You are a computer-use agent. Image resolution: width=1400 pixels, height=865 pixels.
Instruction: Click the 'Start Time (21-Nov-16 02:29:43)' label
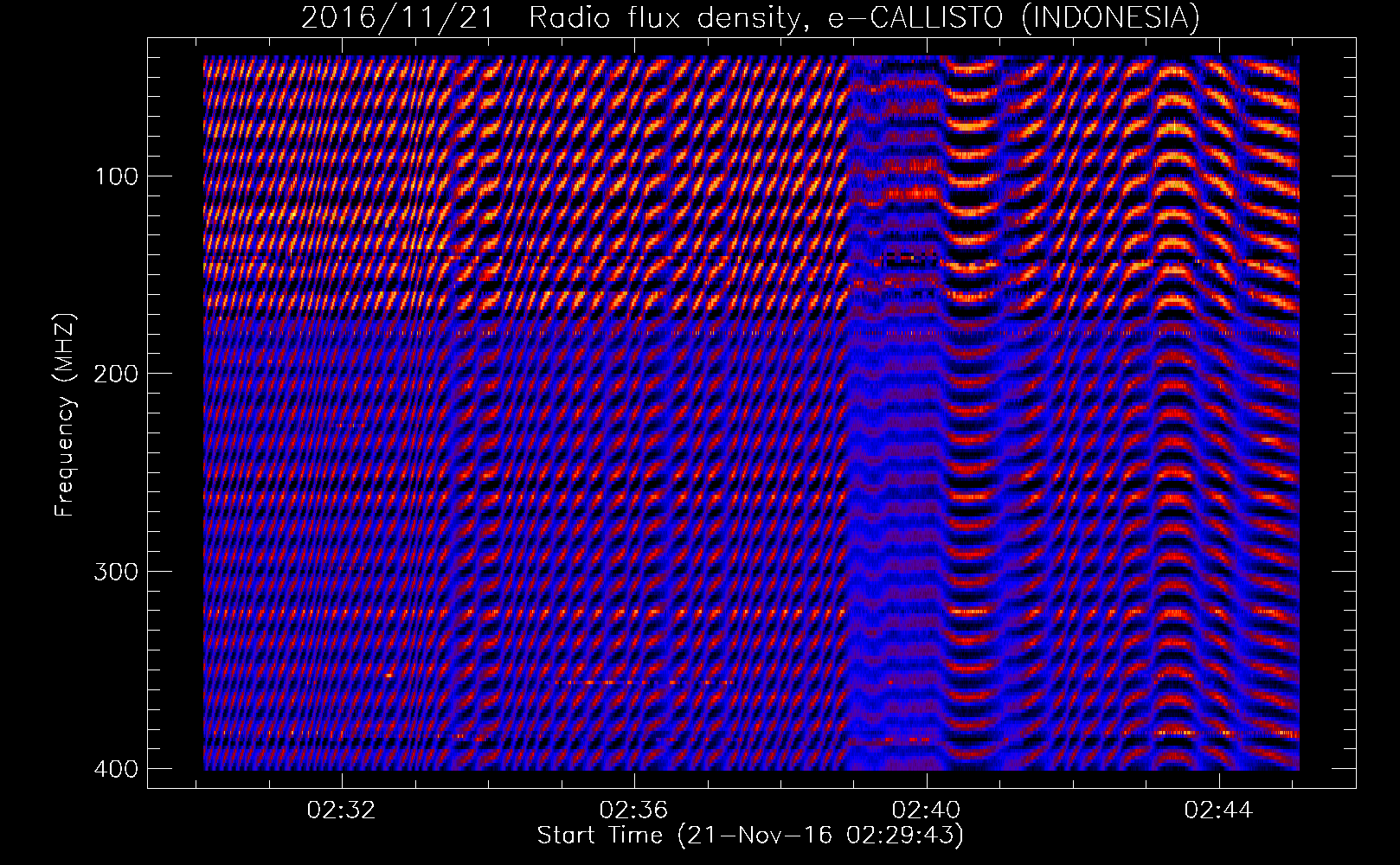point(750,836)
